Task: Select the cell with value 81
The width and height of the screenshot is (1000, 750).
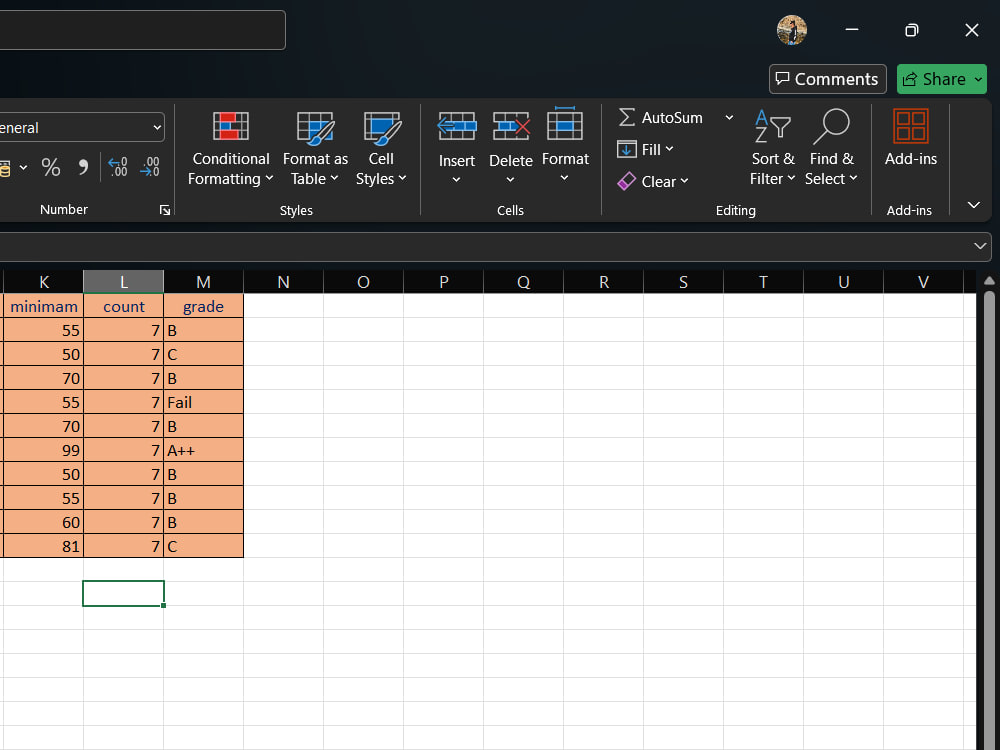Action: coord(43,546)
